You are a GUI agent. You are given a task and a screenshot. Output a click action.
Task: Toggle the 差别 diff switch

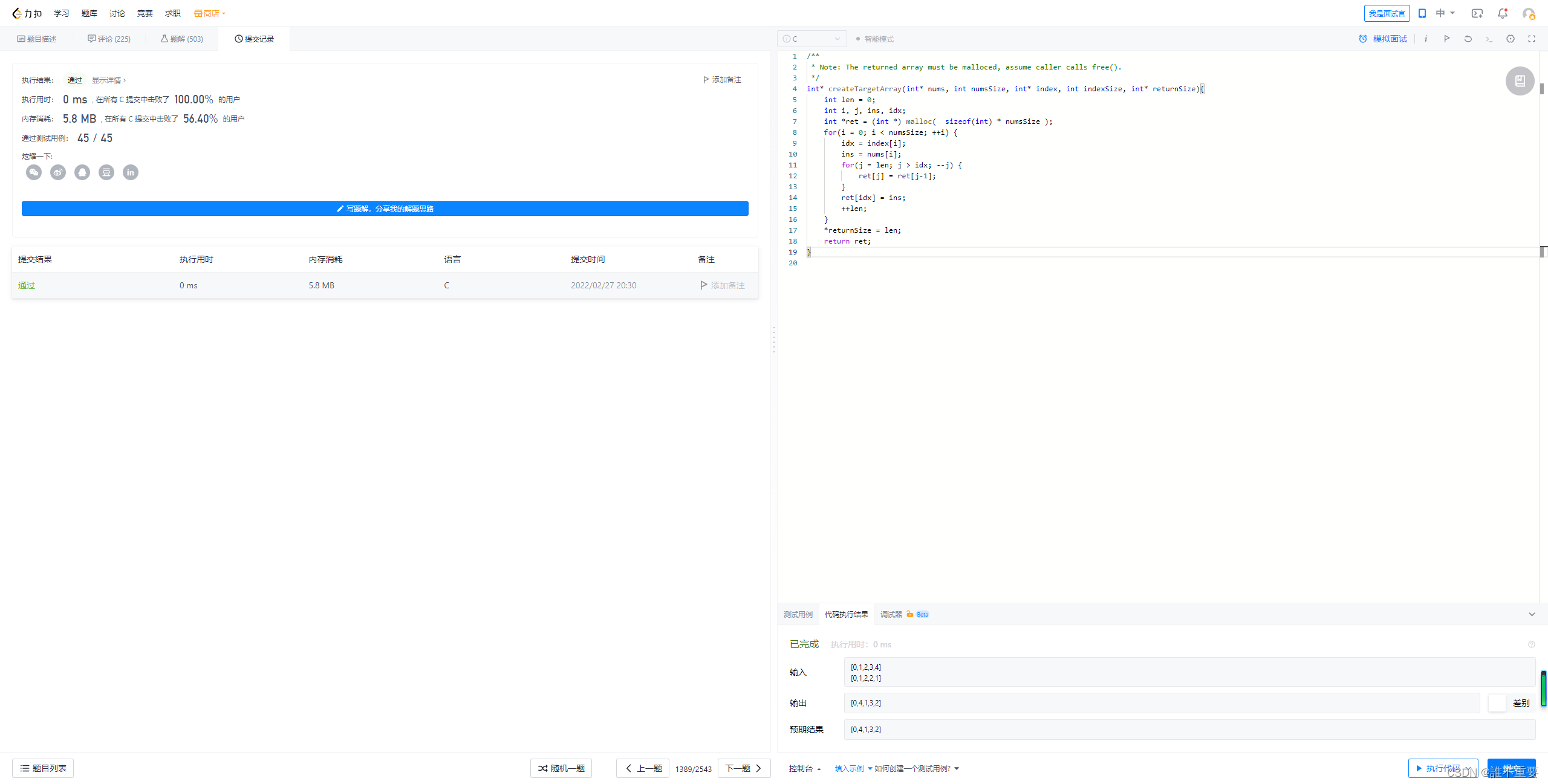click(x=1497, y=703)
